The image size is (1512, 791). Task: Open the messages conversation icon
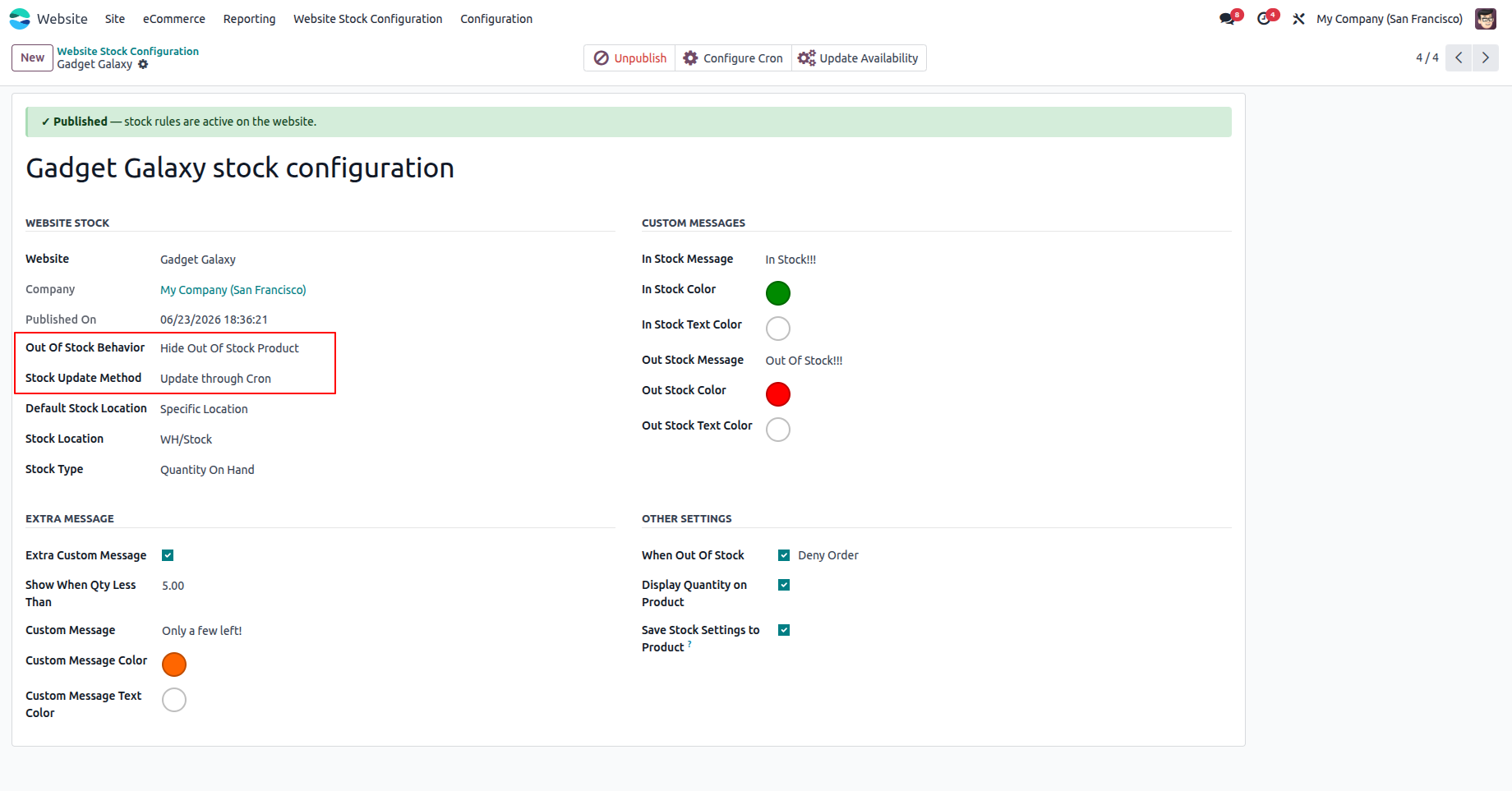pyautogui.click(x=1228, y=19)
